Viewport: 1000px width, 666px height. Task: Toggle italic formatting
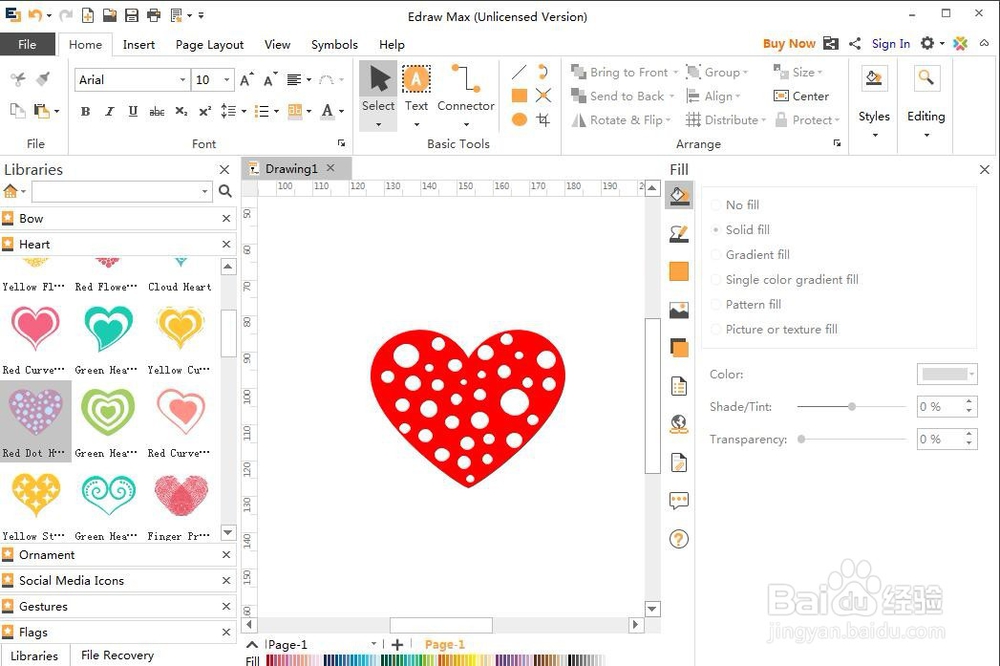pyautogui.click(x=109, y=112)
